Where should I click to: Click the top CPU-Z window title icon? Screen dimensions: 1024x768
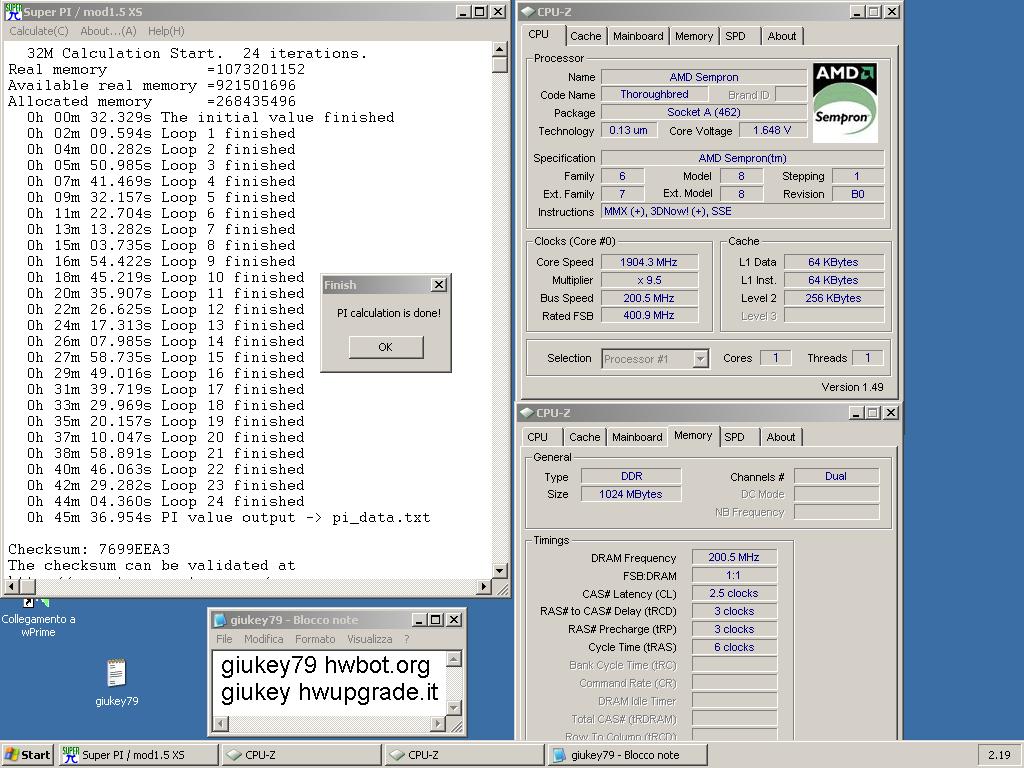(x=528, y=12)
